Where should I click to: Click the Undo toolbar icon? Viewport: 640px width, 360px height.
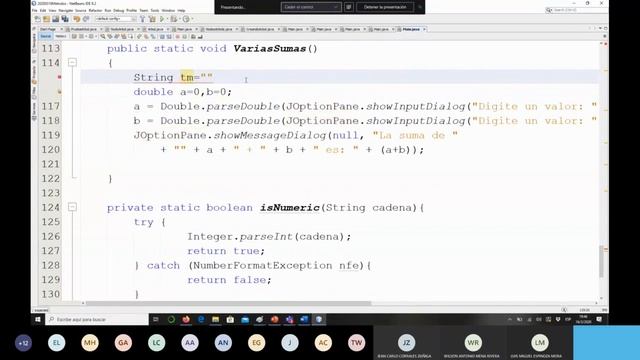click(77, 19)
